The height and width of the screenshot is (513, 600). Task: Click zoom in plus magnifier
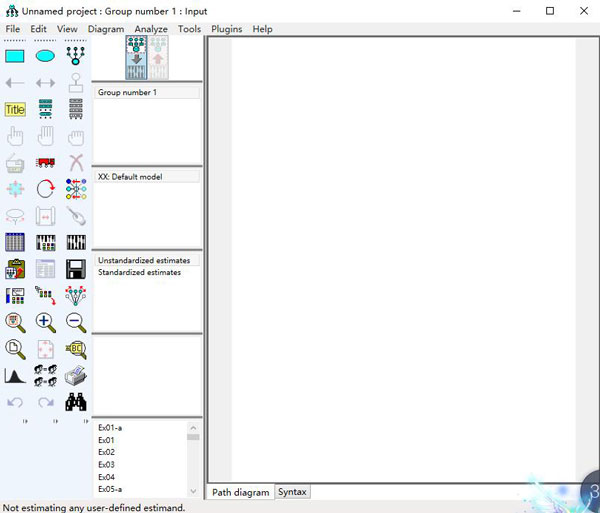[46, 323]
